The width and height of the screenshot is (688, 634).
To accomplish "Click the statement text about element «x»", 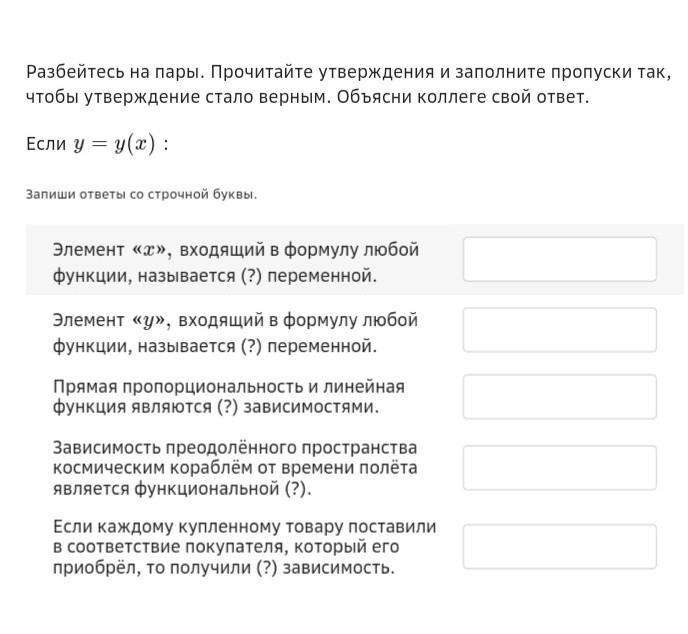I will pos(236,262).
